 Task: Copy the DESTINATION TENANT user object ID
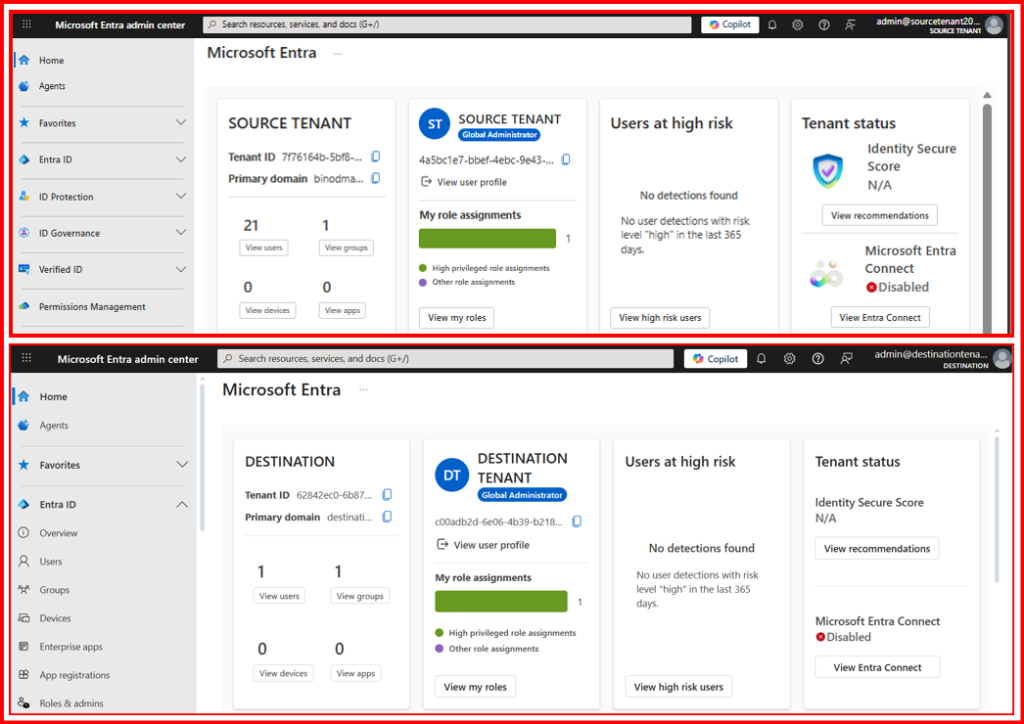click(x=576, y=522)
